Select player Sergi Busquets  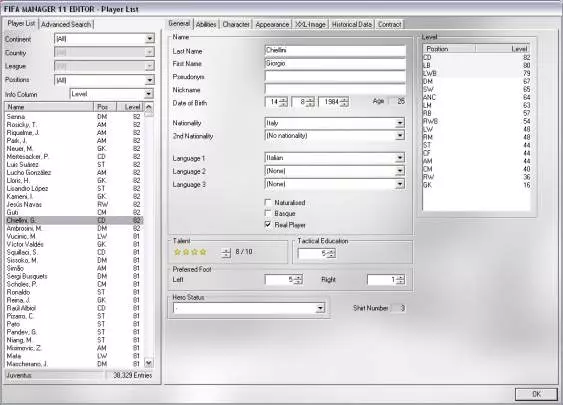[74, 276]
